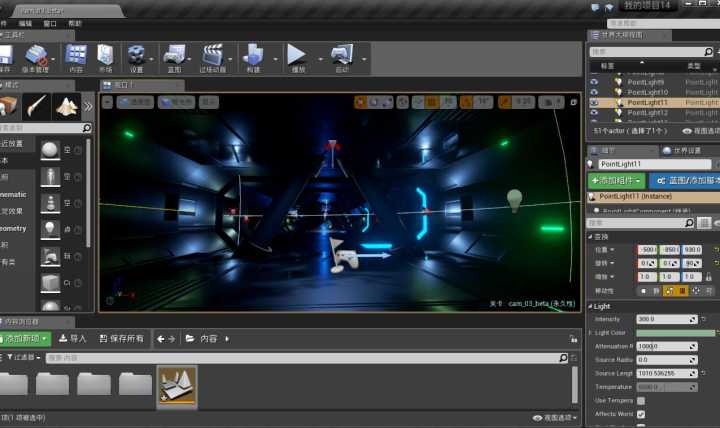Click the Save (保存) floppy disk icon
The image size is (720, 428).
click(x=6, y=55)
